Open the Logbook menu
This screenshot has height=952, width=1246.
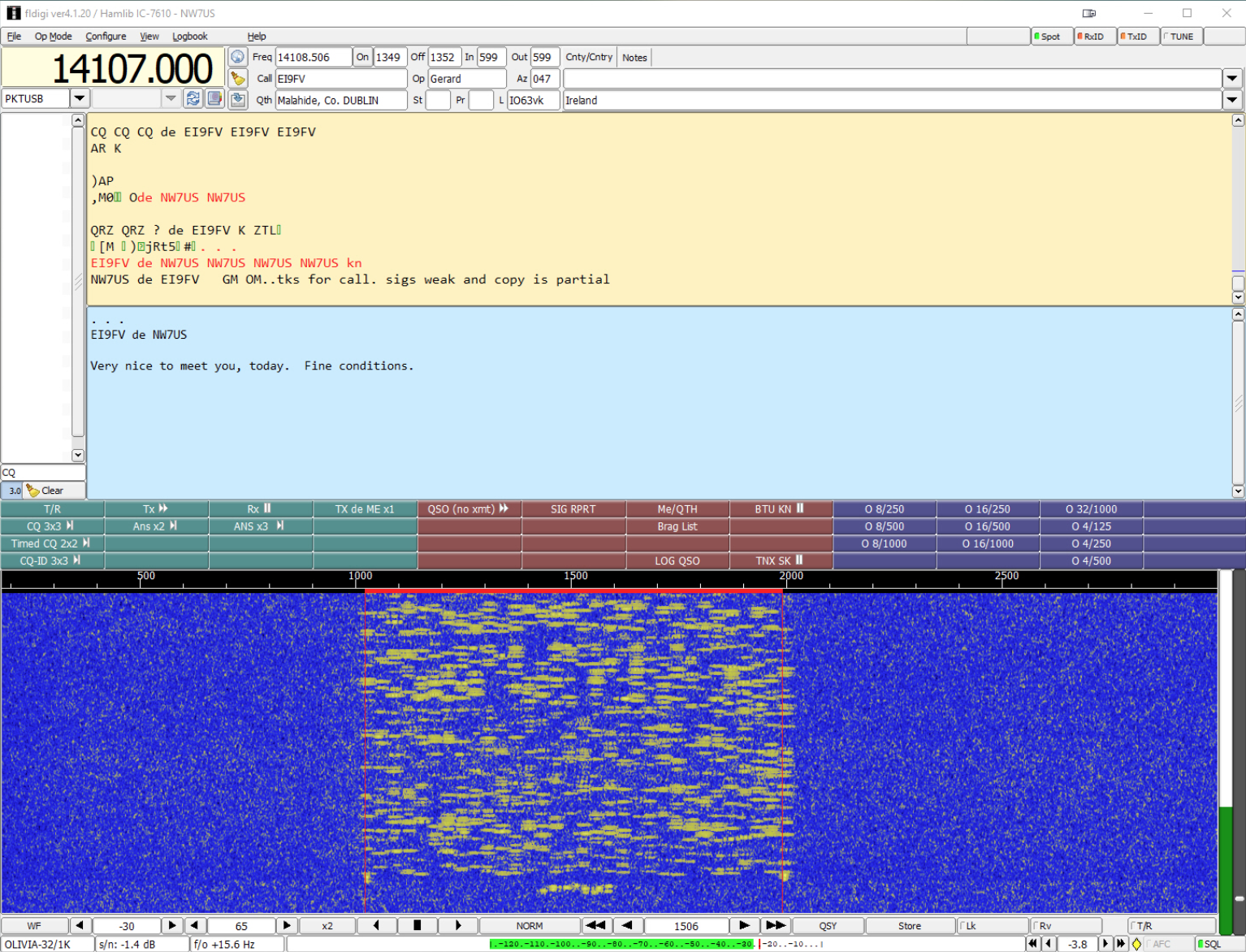pyautogui.click(x=190, y=37)
